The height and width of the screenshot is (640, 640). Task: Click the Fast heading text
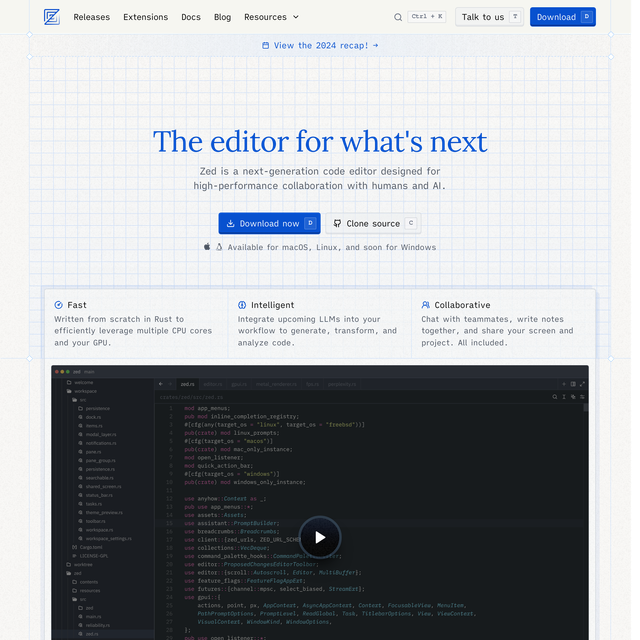77,305
